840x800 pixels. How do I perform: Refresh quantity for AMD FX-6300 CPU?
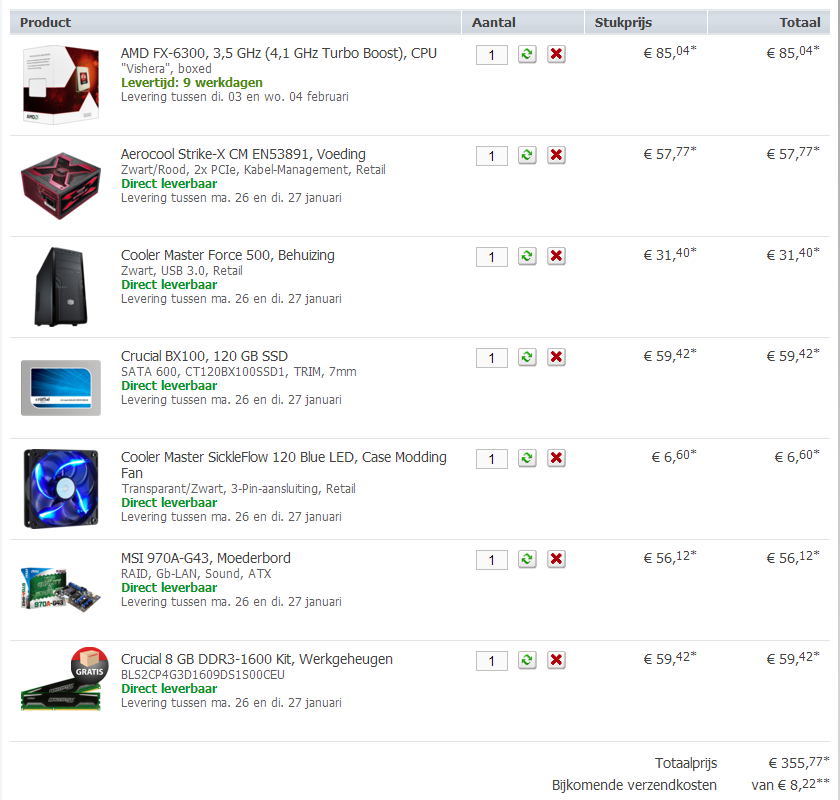527,54
